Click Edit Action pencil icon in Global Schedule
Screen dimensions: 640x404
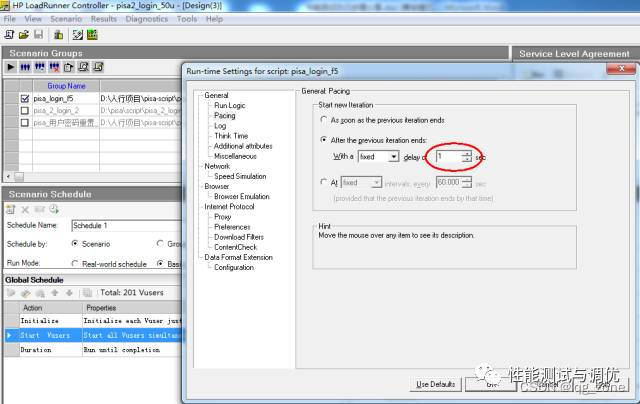pyautogui.click(x=25, y=293)
